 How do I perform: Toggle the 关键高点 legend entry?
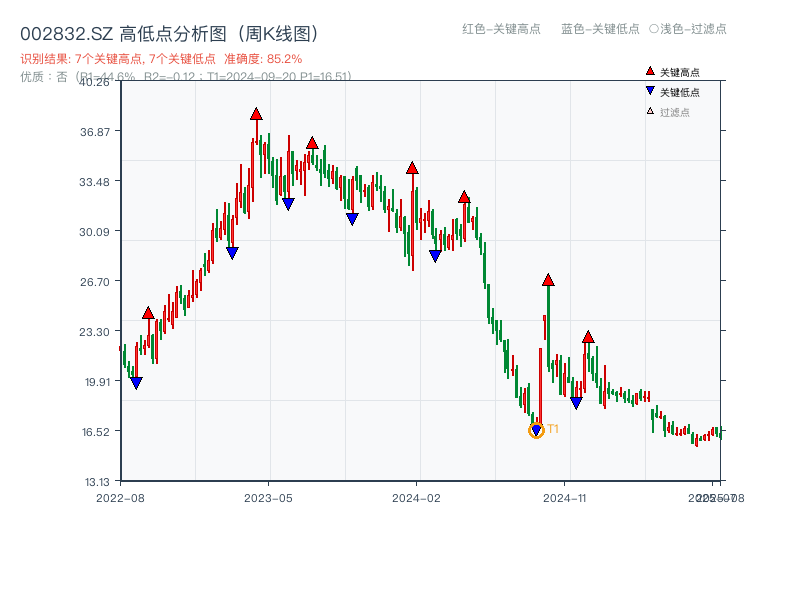(673, 72)
